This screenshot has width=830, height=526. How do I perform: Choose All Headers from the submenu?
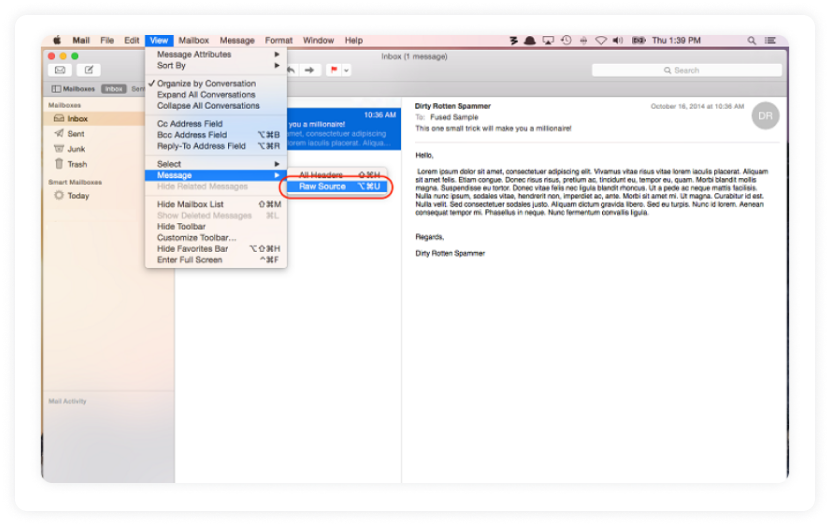pos(339,175)
